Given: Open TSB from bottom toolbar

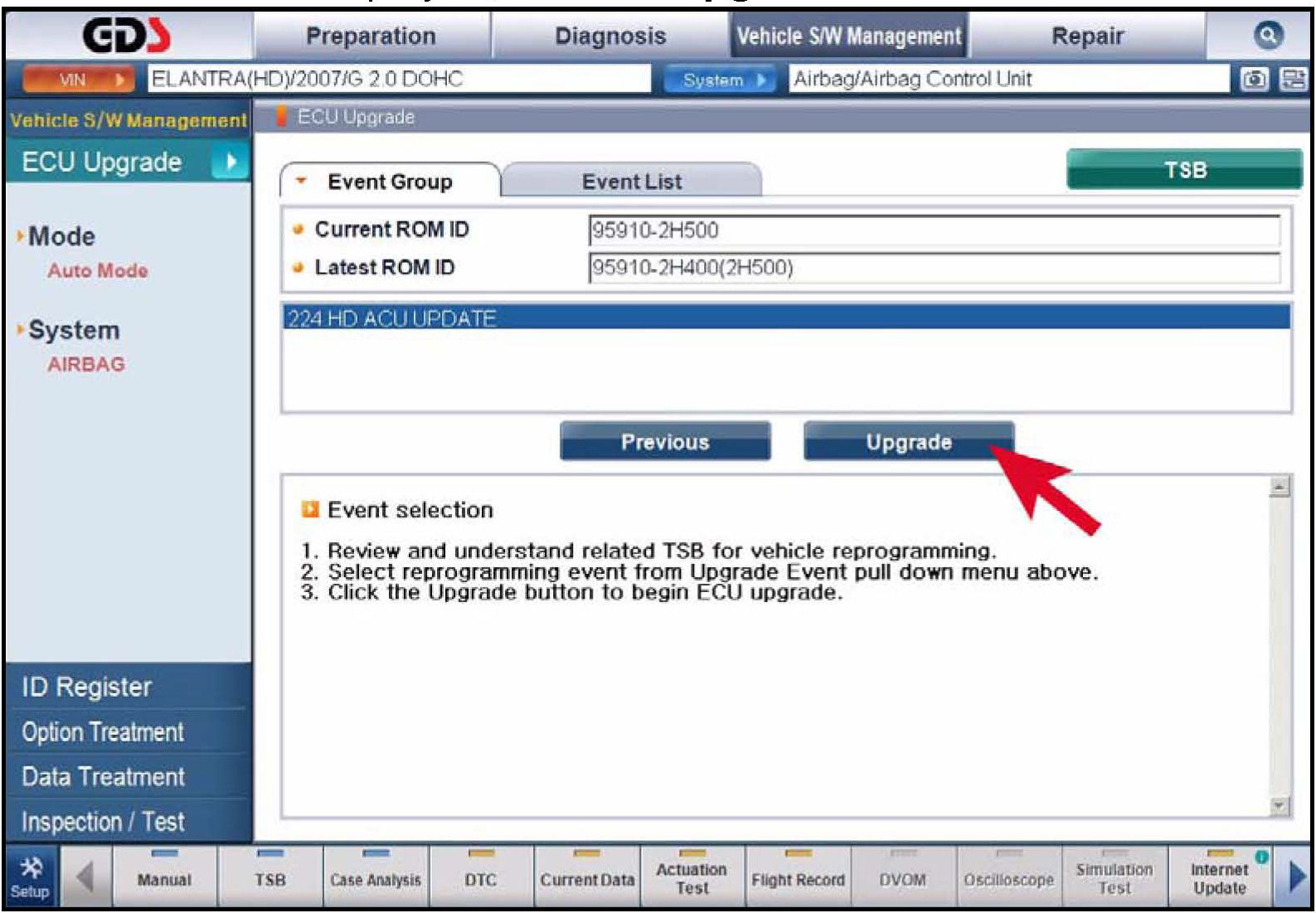Looking at the screenshot, I should click(270, 877).
